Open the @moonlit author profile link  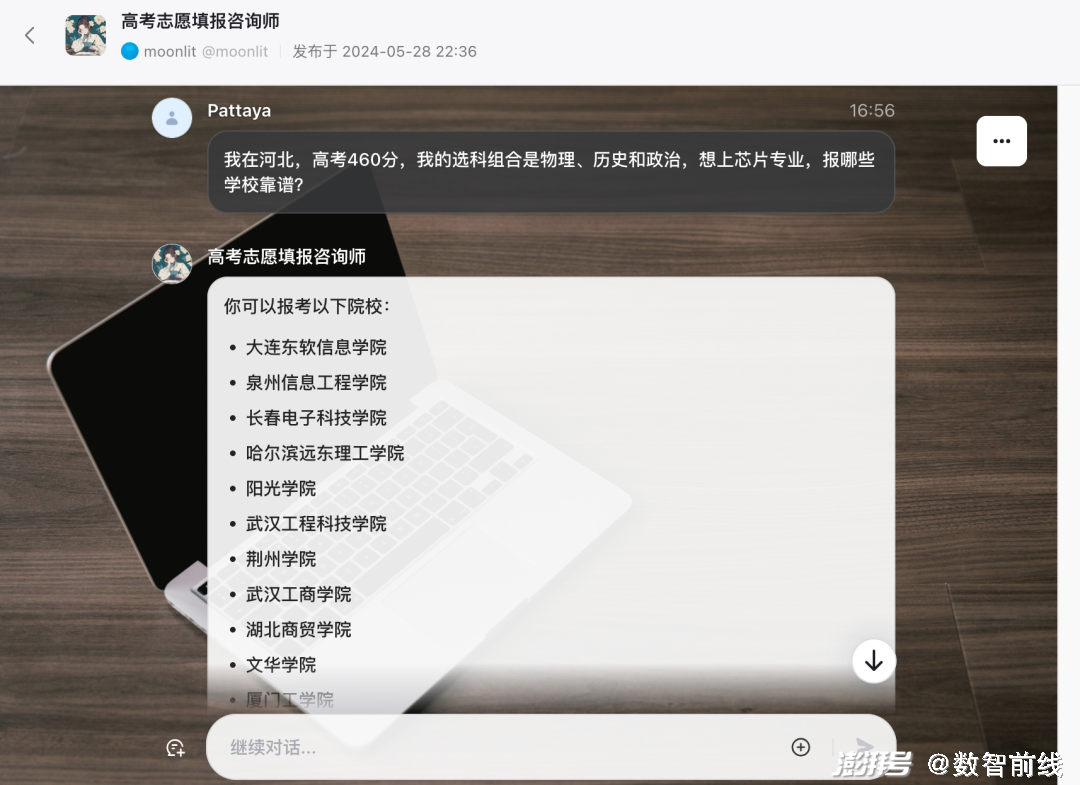(235, 52)
